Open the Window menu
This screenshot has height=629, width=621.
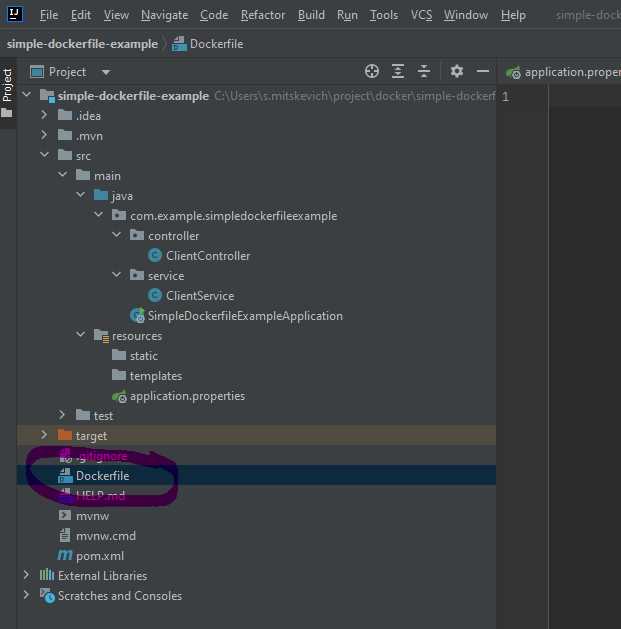tap(466, 15)
